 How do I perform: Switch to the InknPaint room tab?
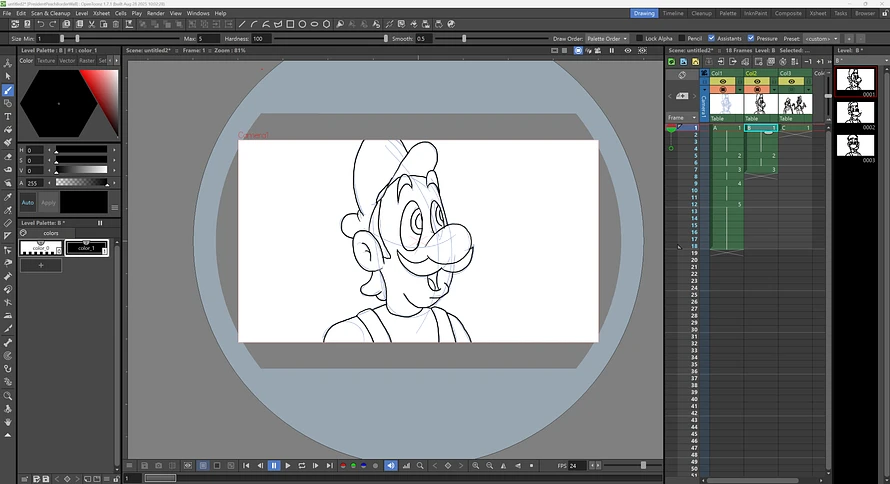click(755, 13)
